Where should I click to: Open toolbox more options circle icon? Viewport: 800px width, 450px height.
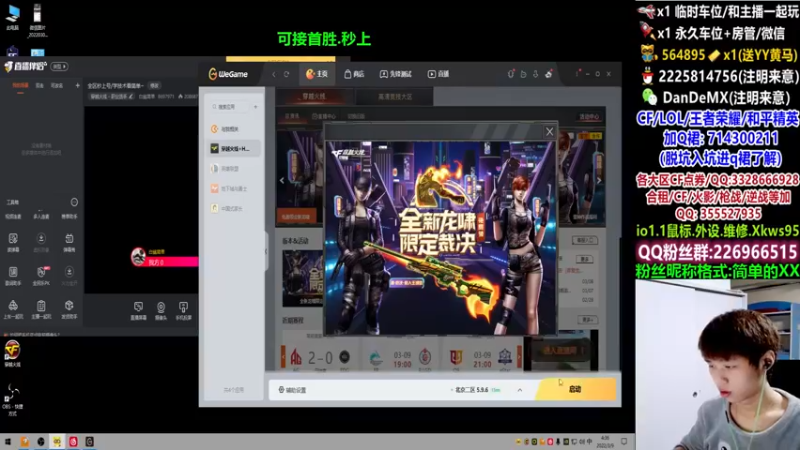point(74,202)
